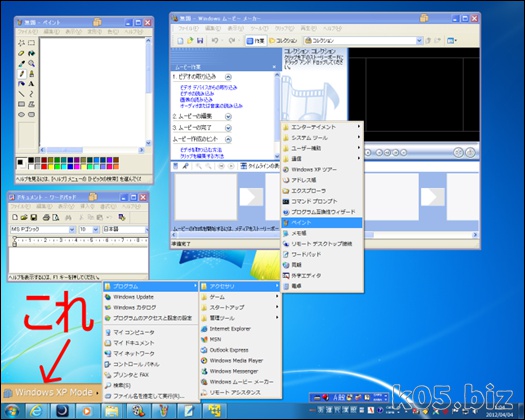Select the Fill With Color bucket in Paint

coord(31,53)
